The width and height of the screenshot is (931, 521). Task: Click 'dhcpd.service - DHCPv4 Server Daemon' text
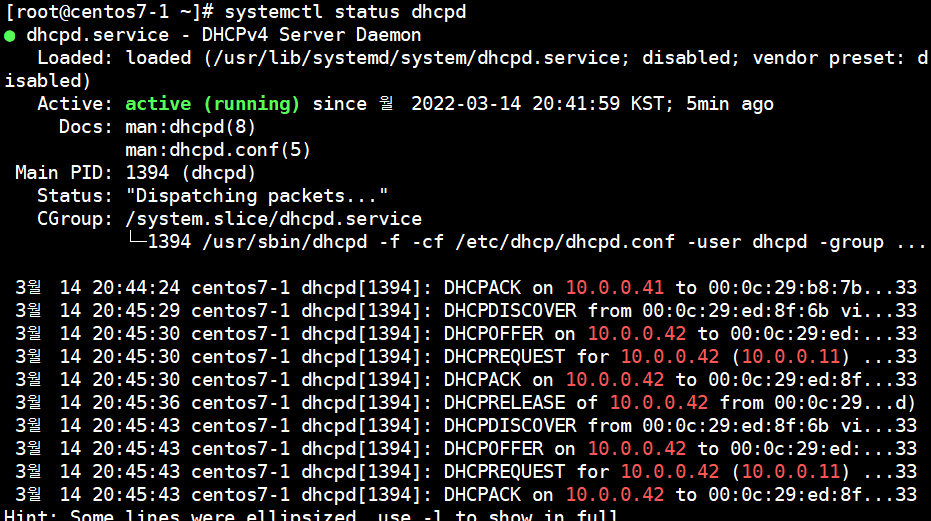224,35
